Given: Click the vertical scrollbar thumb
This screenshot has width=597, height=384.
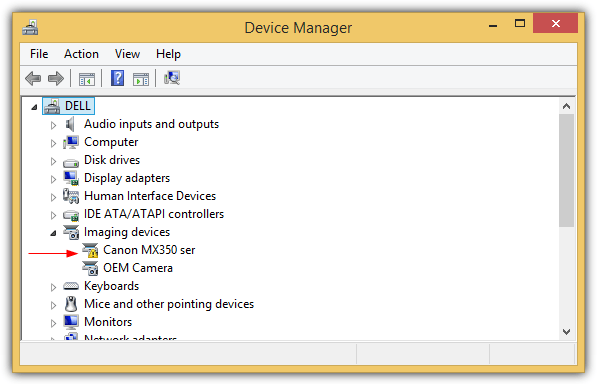Looking at the screenshot, I should (567, 170).
